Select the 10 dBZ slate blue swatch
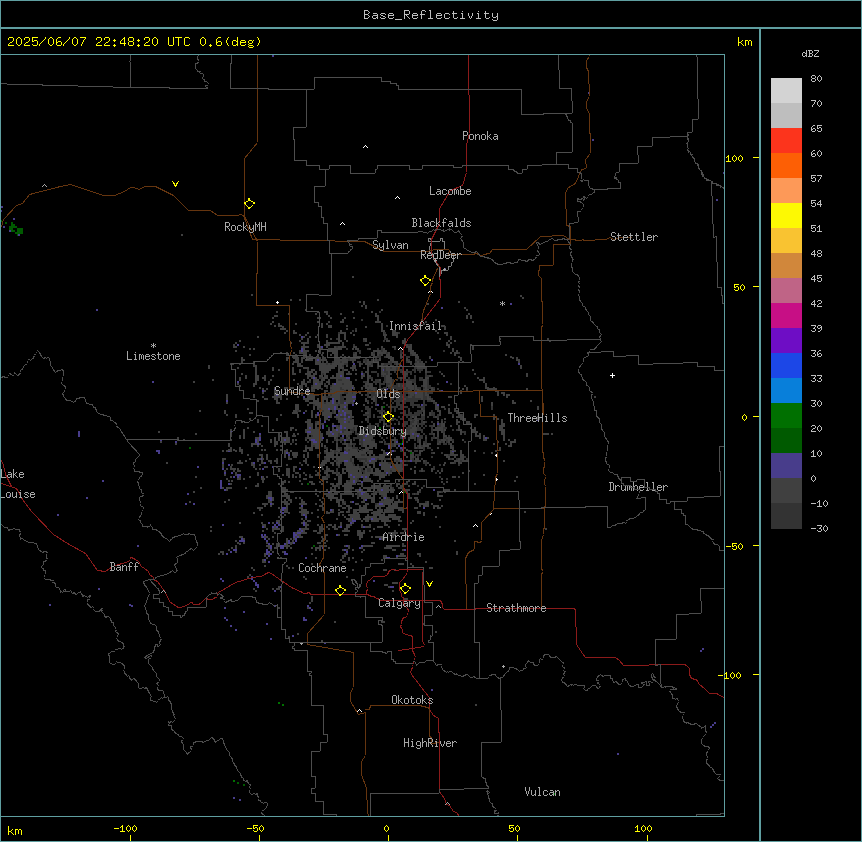This screenshot has height=842, width=862. pos(786,466)
